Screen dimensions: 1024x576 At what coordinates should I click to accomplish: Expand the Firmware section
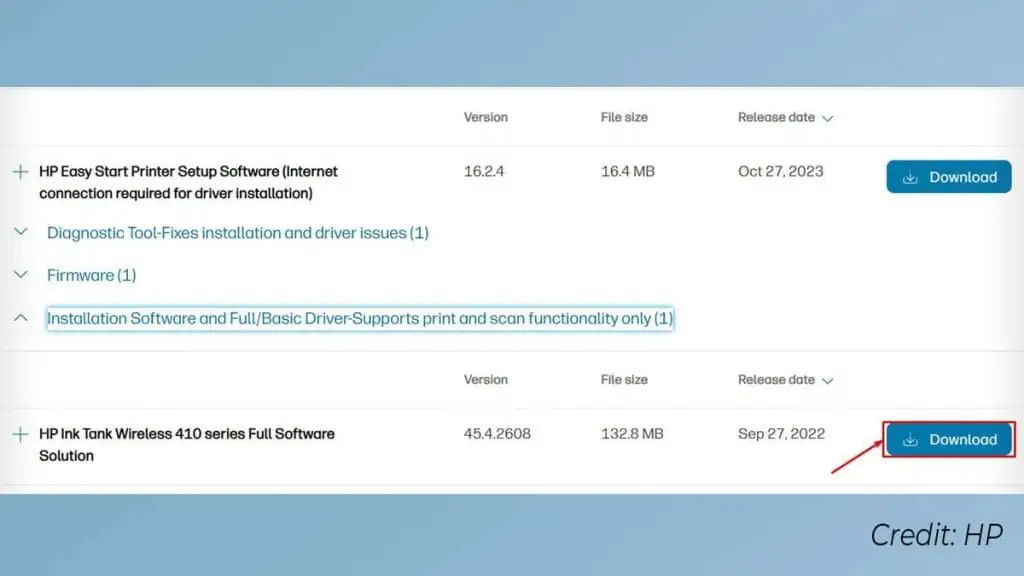tap(91, 275)
